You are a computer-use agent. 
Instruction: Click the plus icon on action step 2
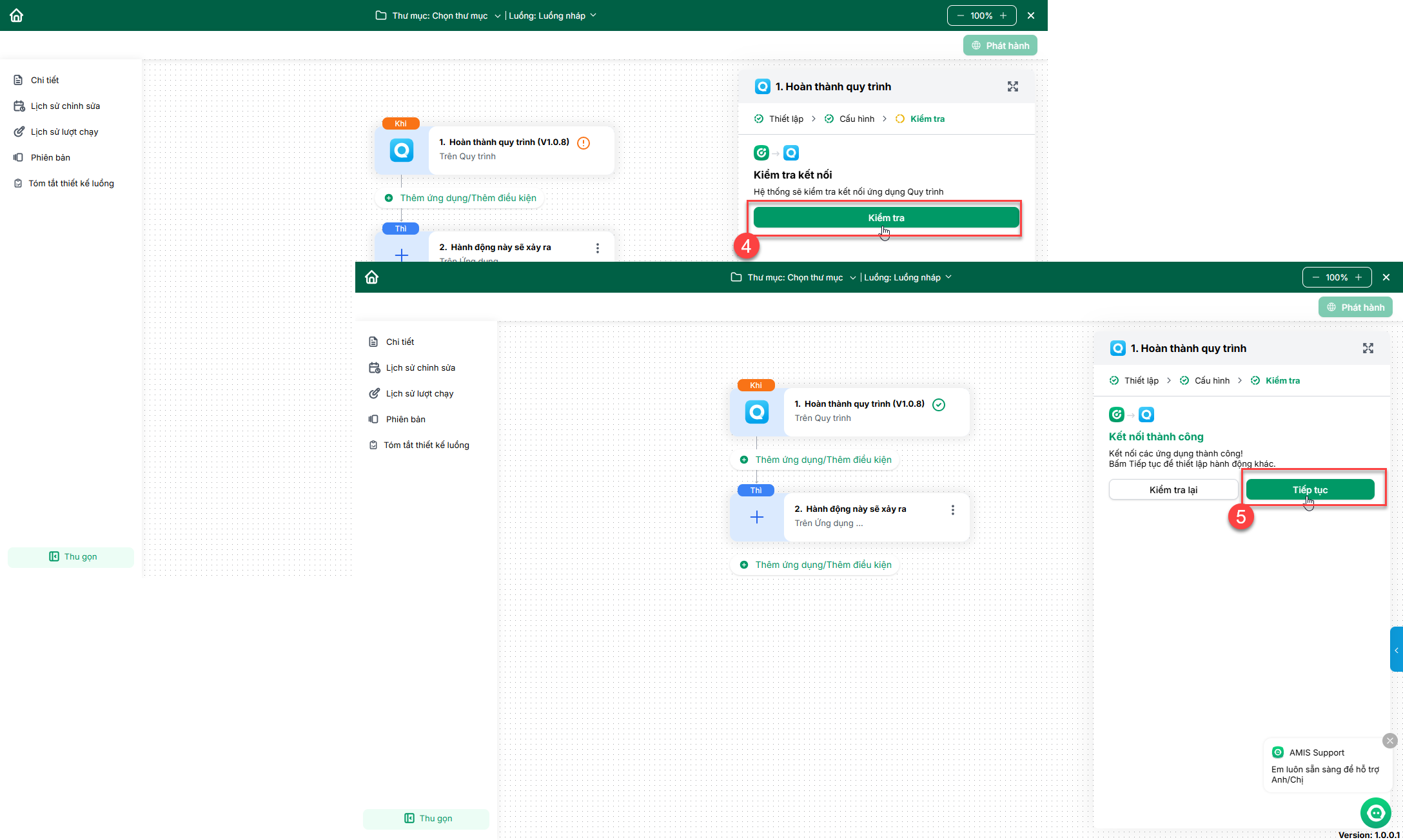[x=757, y=517]
